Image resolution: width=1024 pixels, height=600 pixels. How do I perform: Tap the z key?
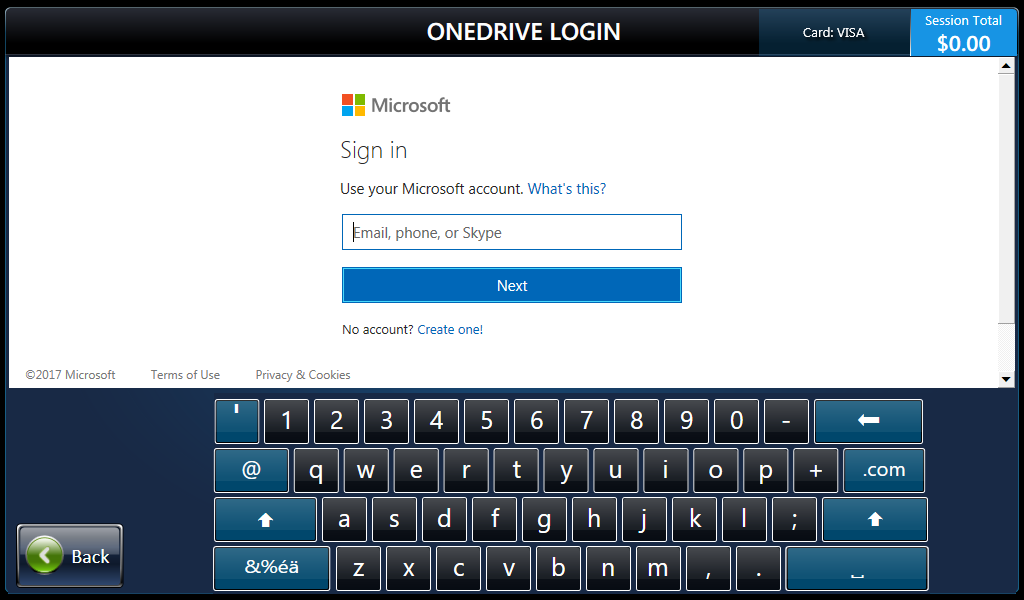tap(359, 569)
